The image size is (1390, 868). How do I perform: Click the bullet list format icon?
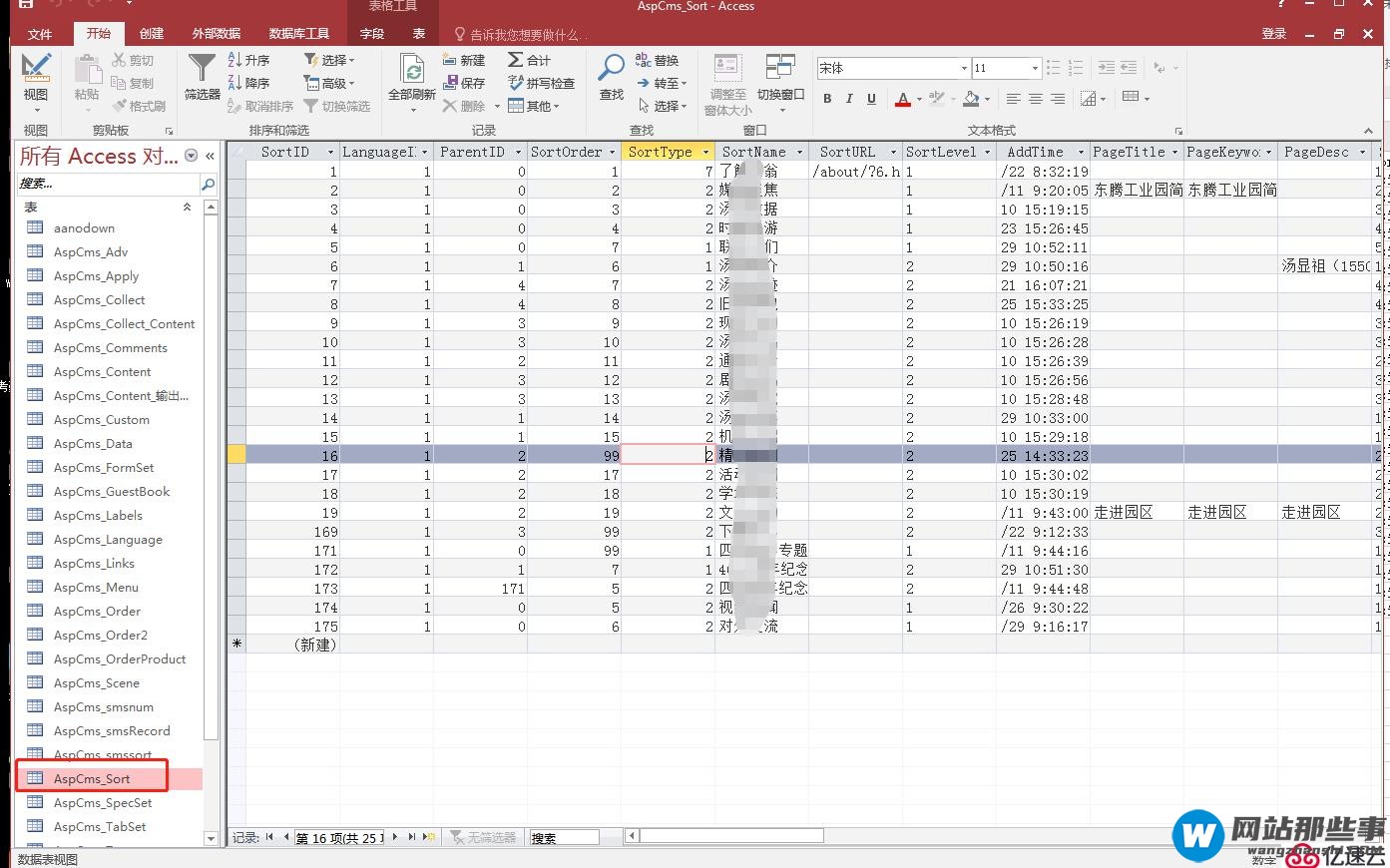1054,68
